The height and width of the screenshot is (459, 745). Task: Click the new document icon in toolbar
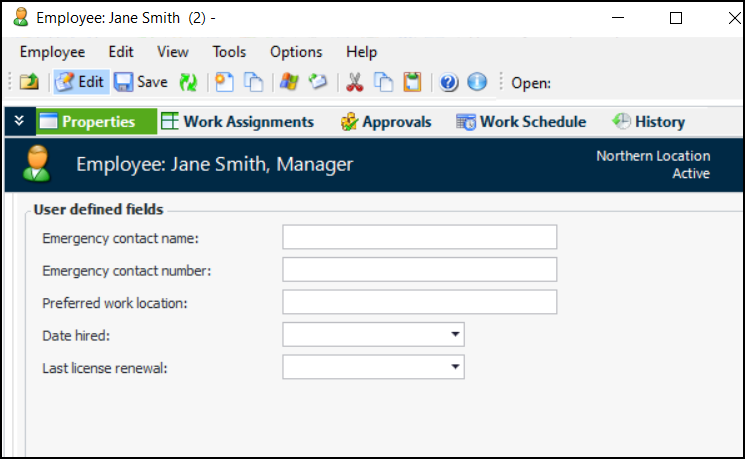225,83
